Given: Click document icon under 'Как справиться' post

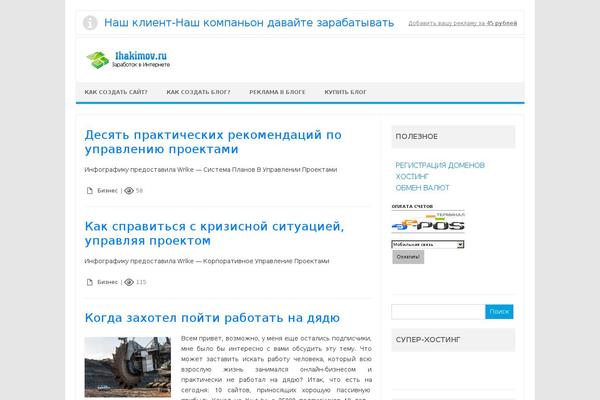Looking at the screenshot, I should click(x=90, y=282).
